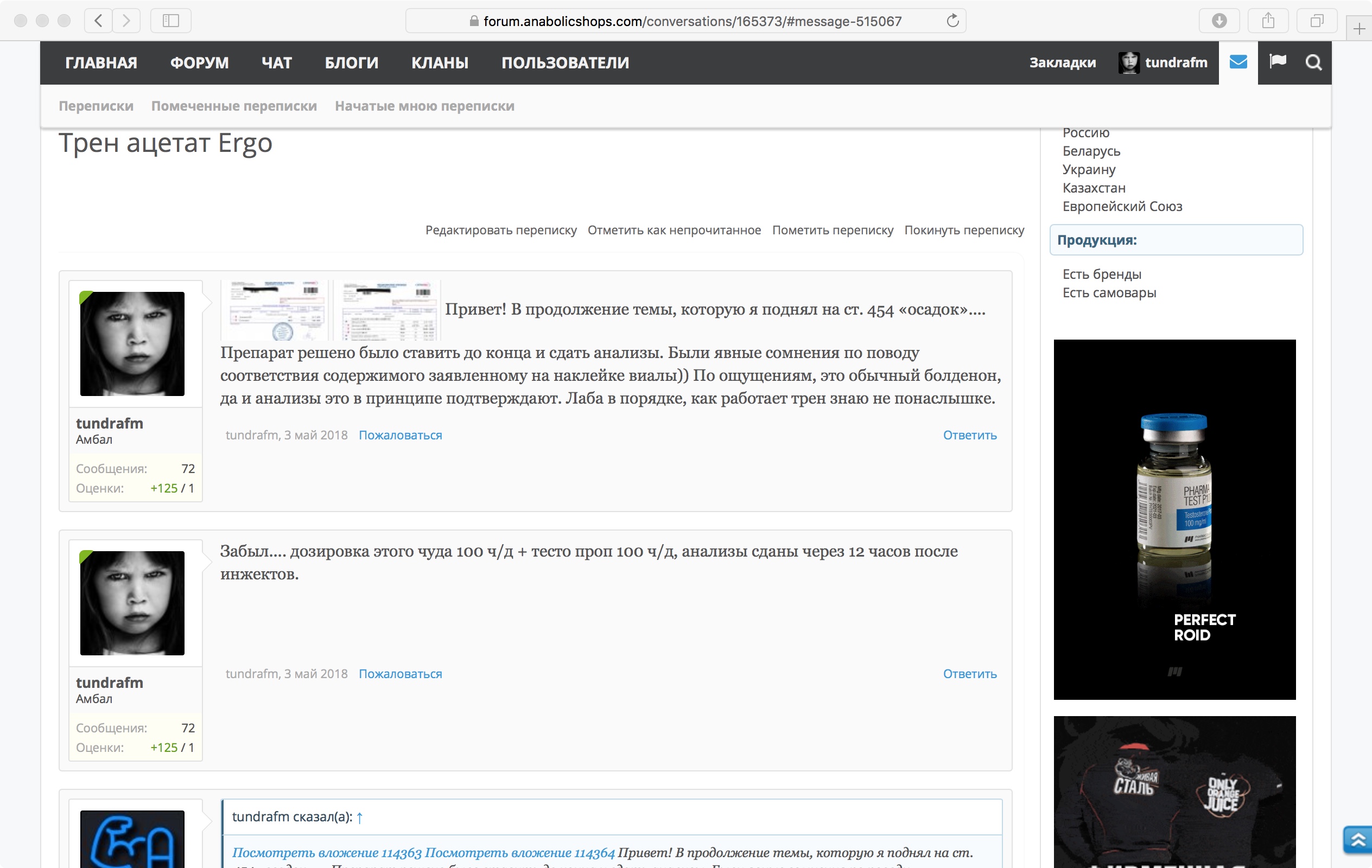Open the first attached analysis thumbnail
Viewport: 1372px width, 868px height.
pyautogui.click(x=275, y=310)
